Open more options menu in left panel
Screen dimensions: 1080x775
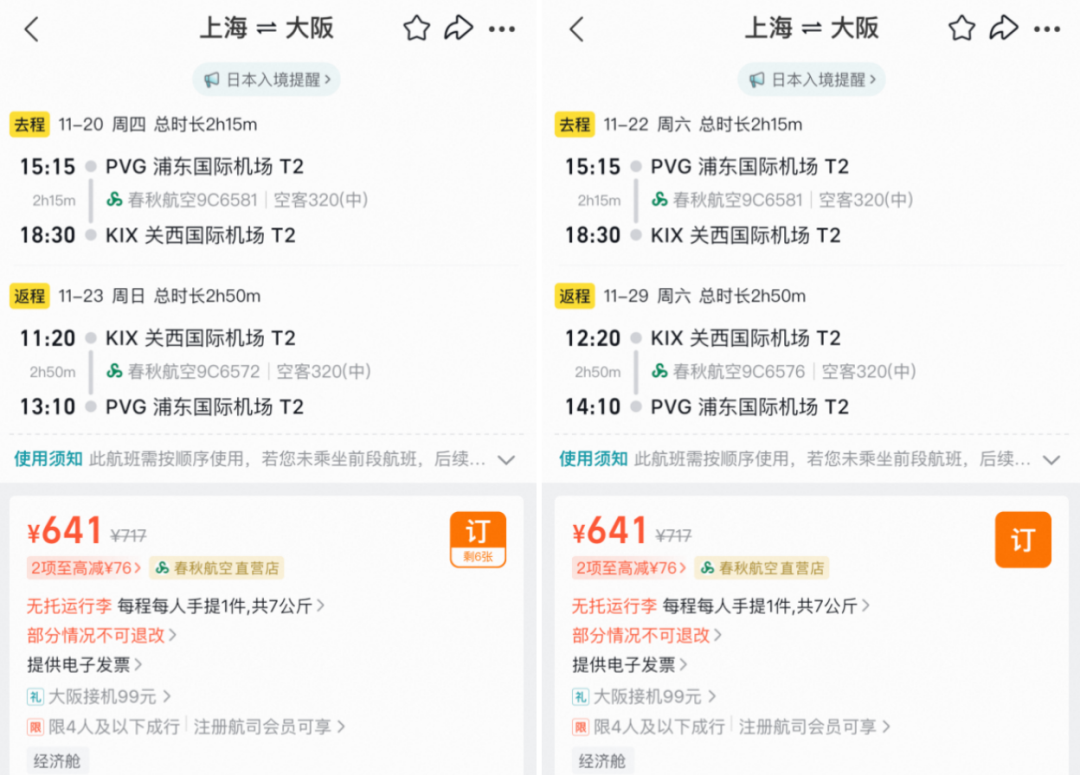(502, 29)
